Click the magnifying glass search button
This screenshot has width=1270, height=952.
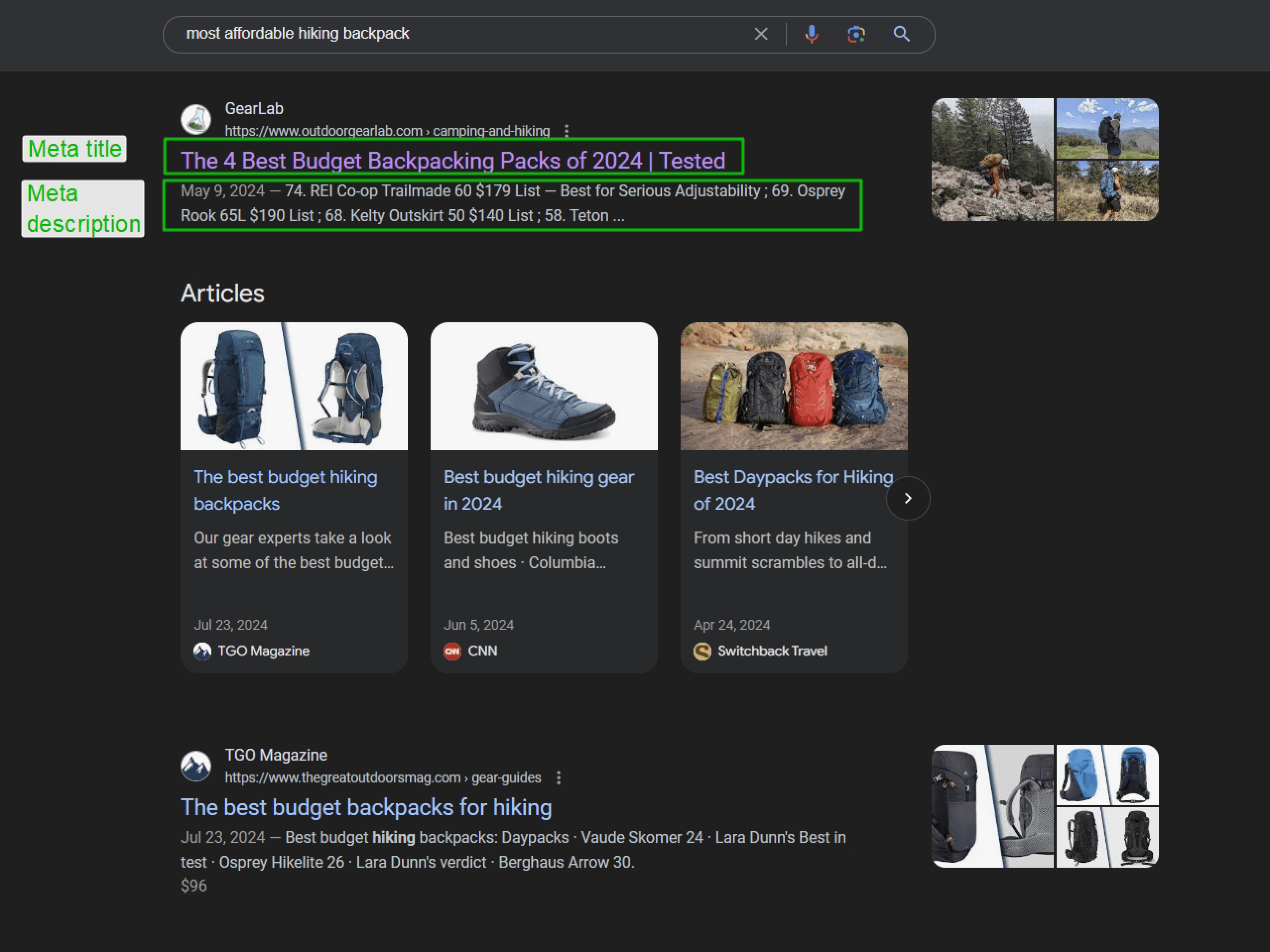pyautogui.click(x=901, y=34)
